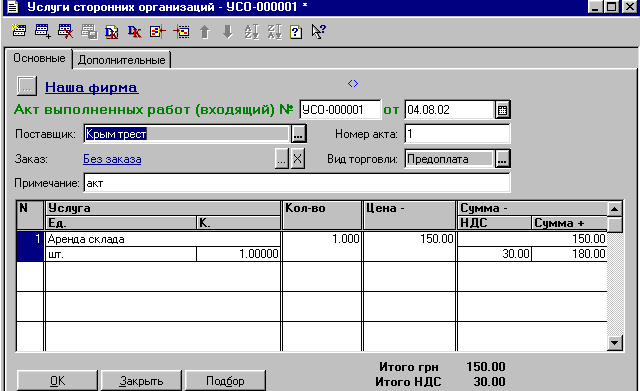
Task: Click the Услуга column header
Action: pyautogui.click(x=163, y=208)
